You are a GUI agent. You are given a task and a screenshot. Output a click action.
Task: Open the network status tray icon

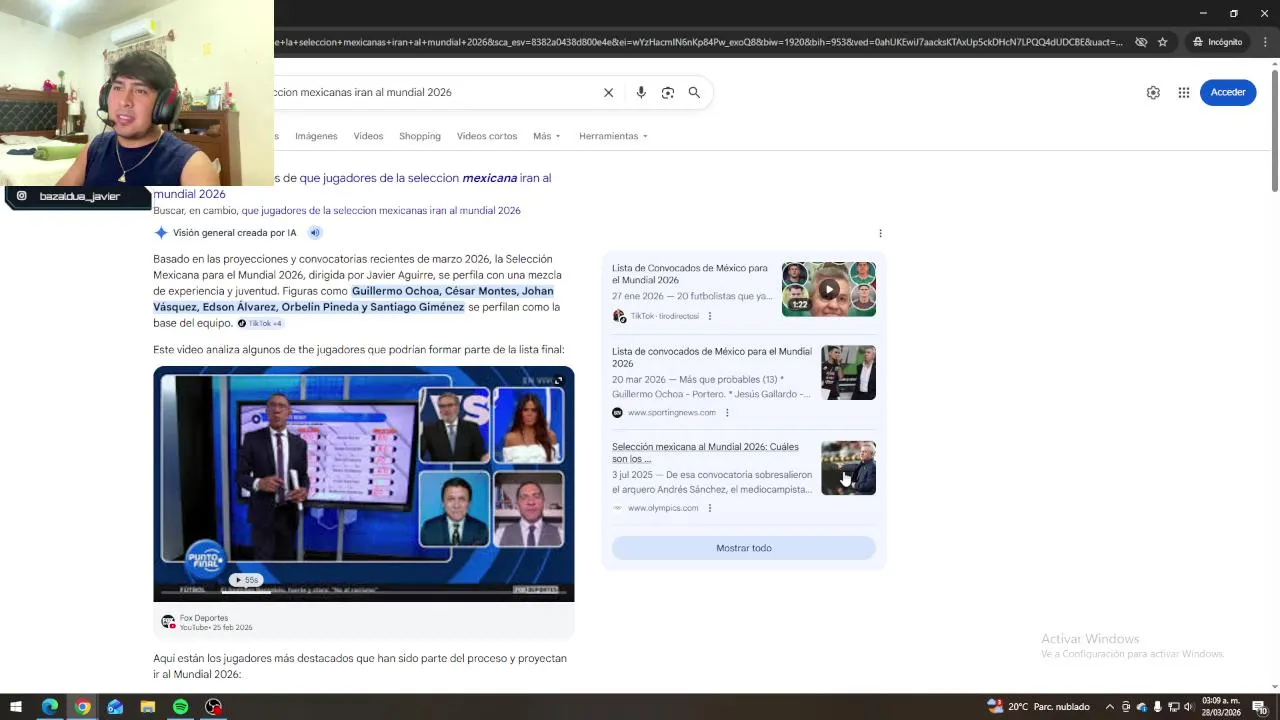[x=1173, y=707]
